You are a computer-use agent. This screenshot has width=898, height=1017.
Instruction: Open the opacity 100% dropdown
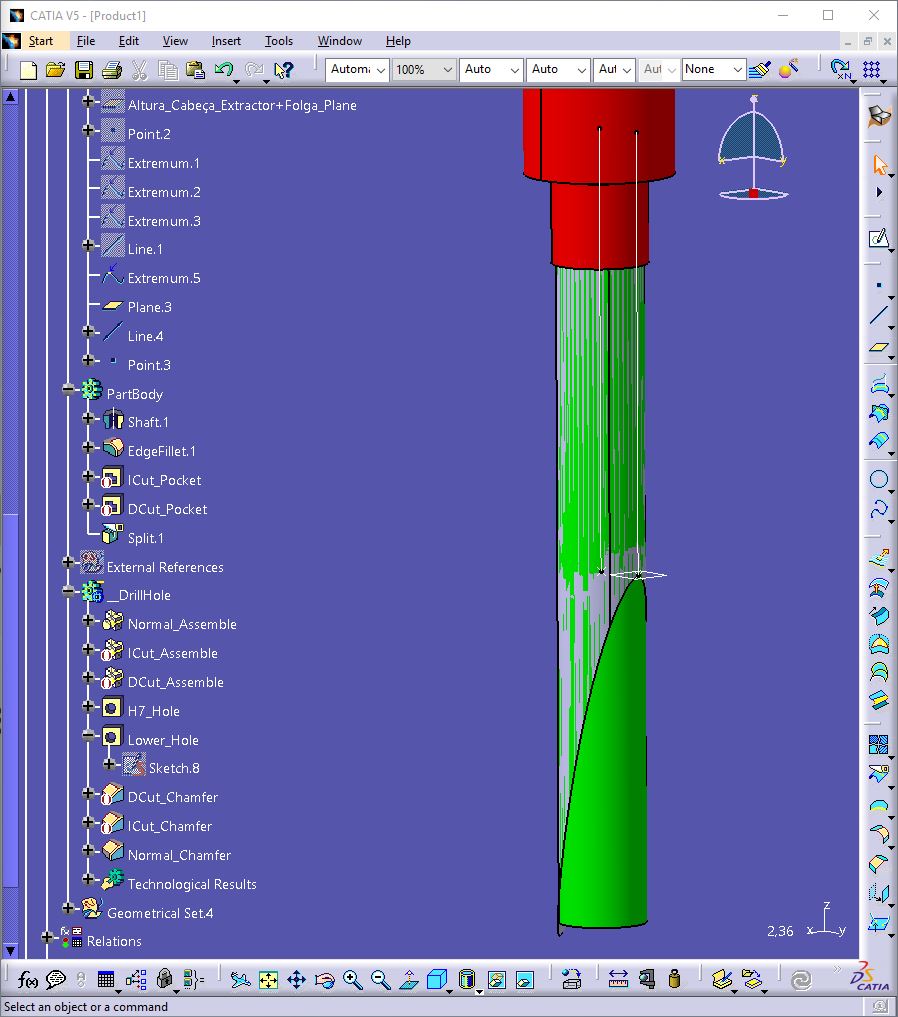pyautogui.click(x=423, y=69)
